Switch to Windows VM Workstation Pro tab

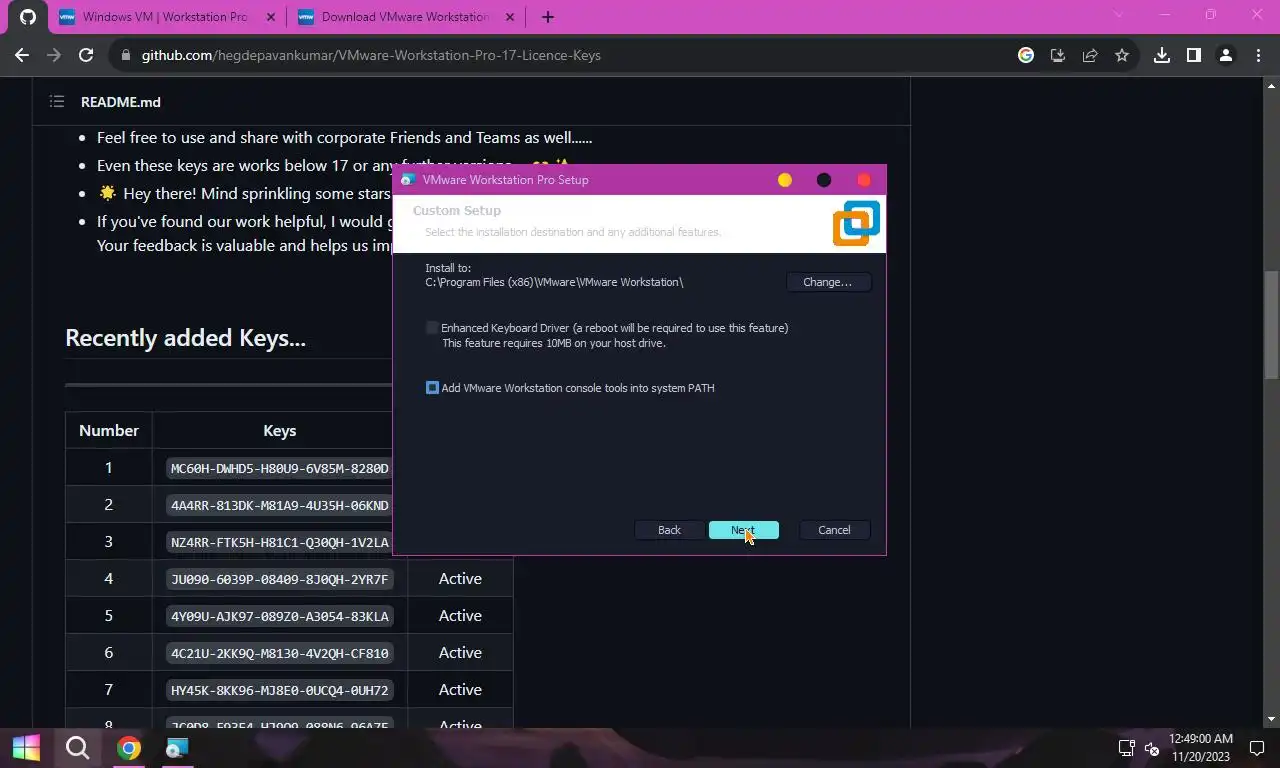click(x=167, y=17)
